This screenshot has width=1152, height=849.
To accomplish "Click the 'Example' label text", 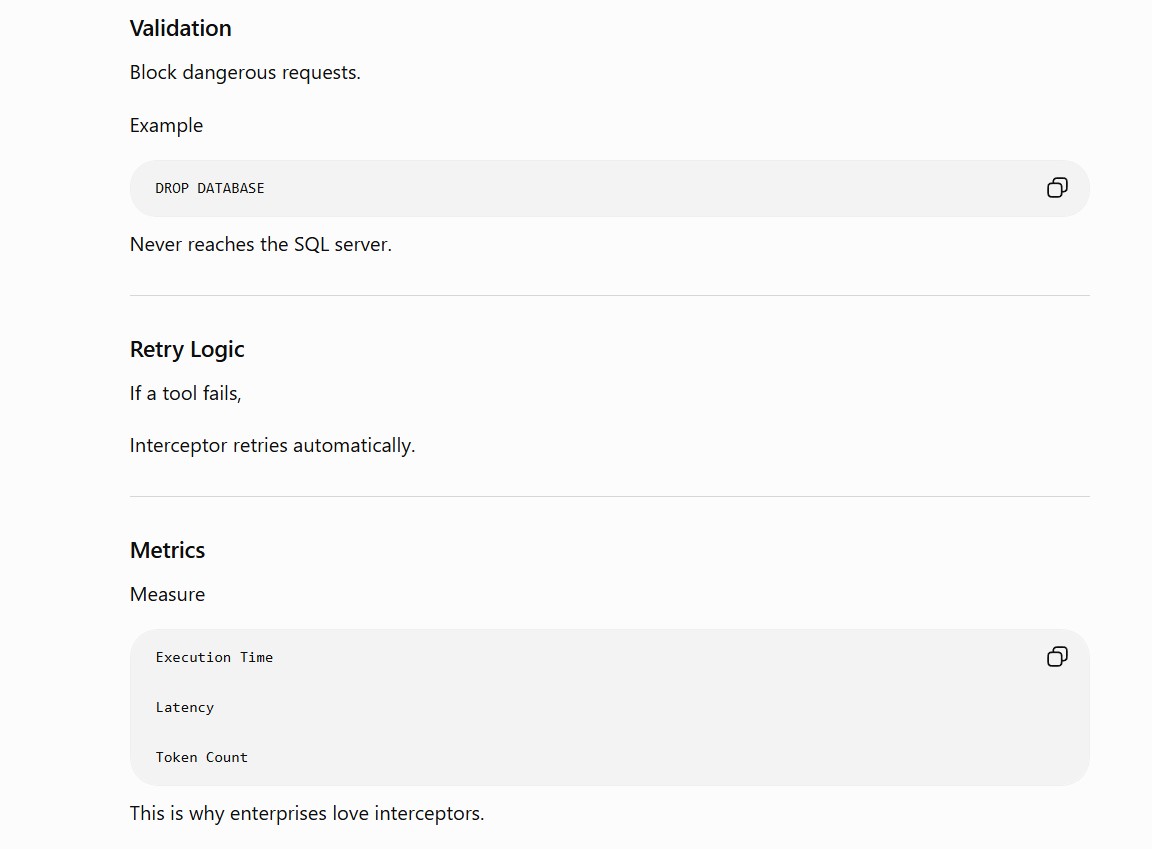I will pos(167,126).
